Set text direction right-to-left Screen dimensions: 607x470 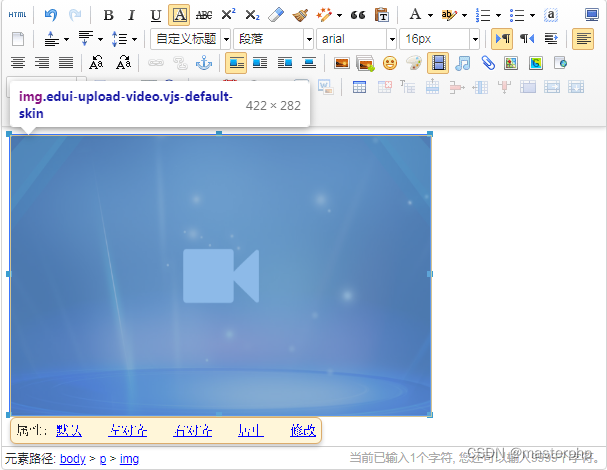[526, 39]
